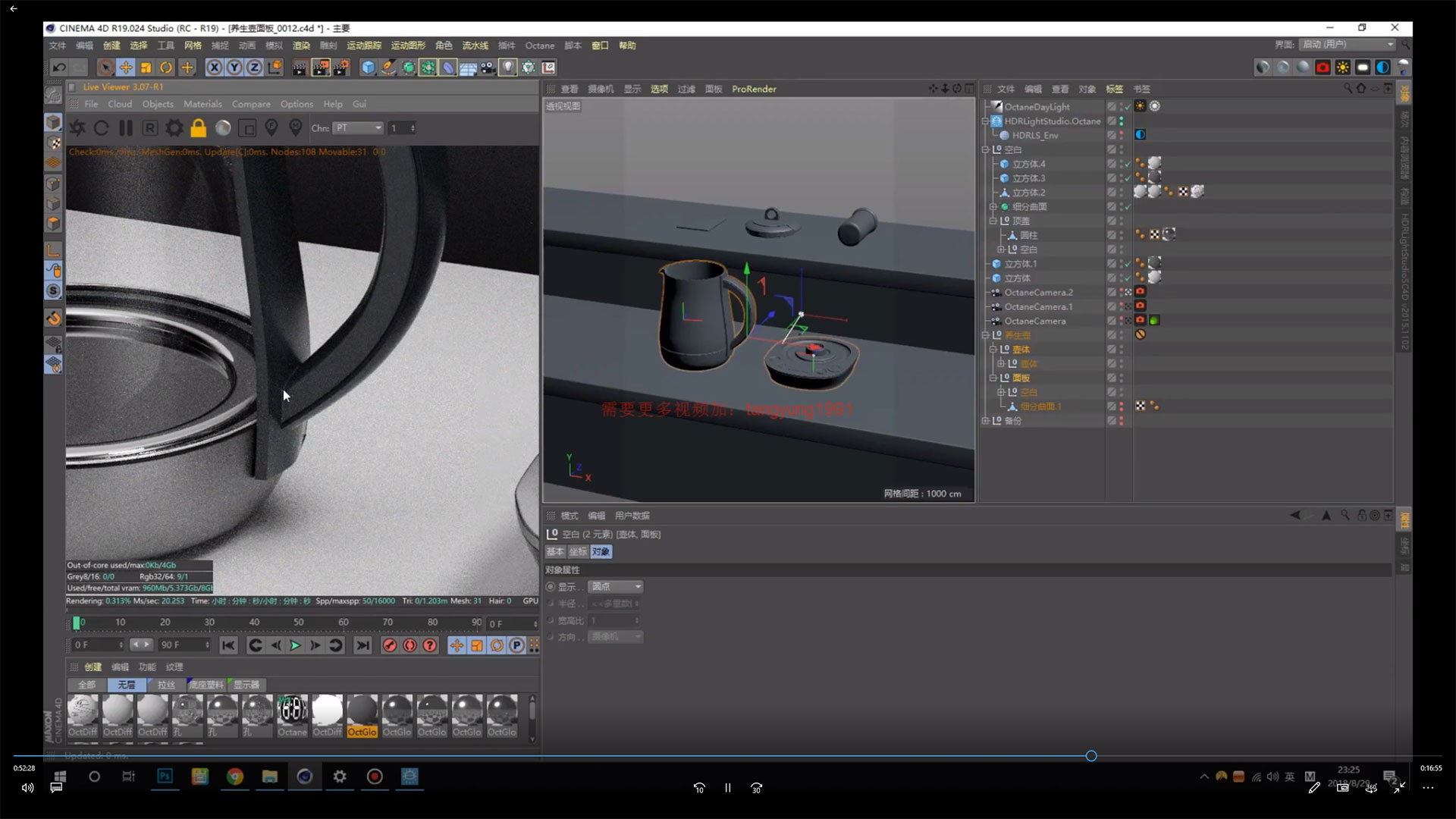Click Live Viewer render region R icon
This screenshot has height=819, width=1456.
[x=150, y=128]
